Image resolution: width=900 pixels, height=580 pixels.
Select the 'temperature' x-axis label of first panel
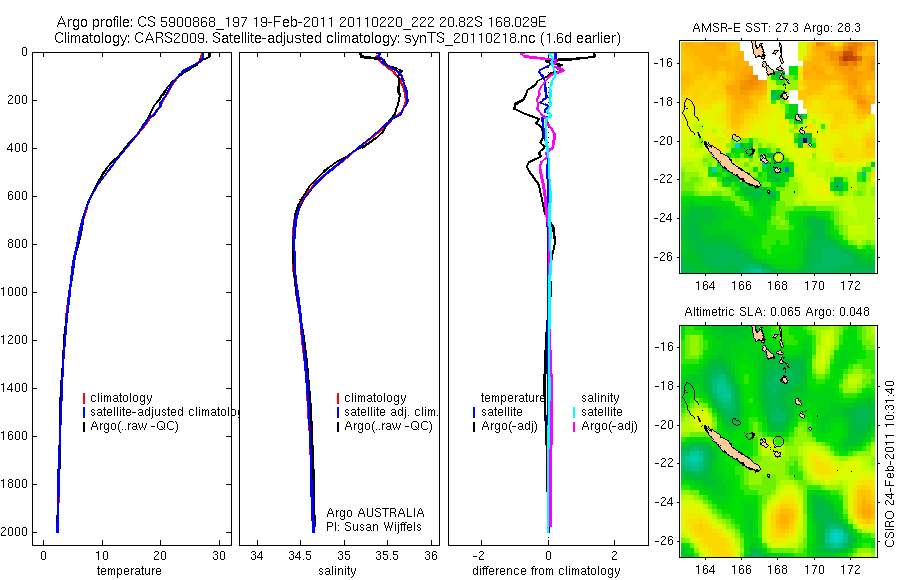pos(129,571)
